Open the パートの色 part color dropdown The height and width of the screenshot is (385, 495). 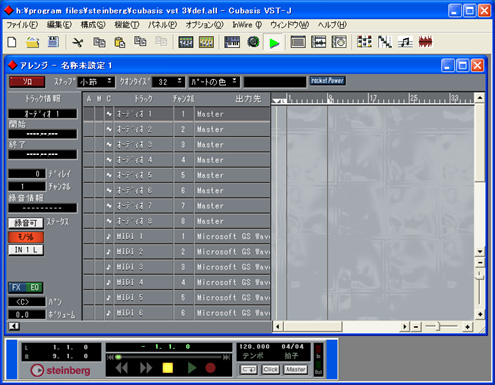(214, 82)
